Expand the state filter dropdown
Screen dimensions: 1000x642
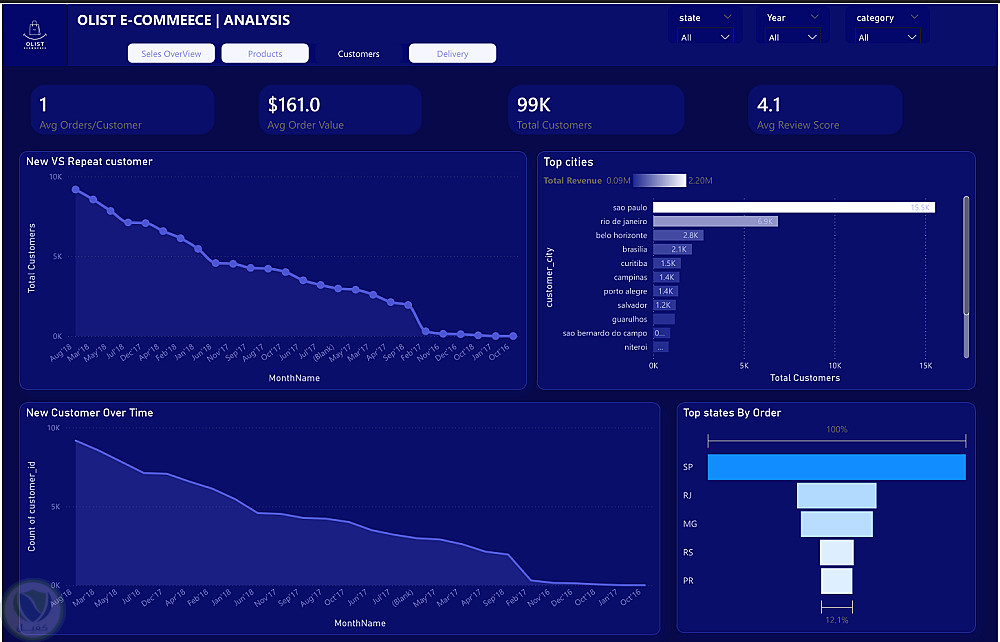tap(705, 37)
